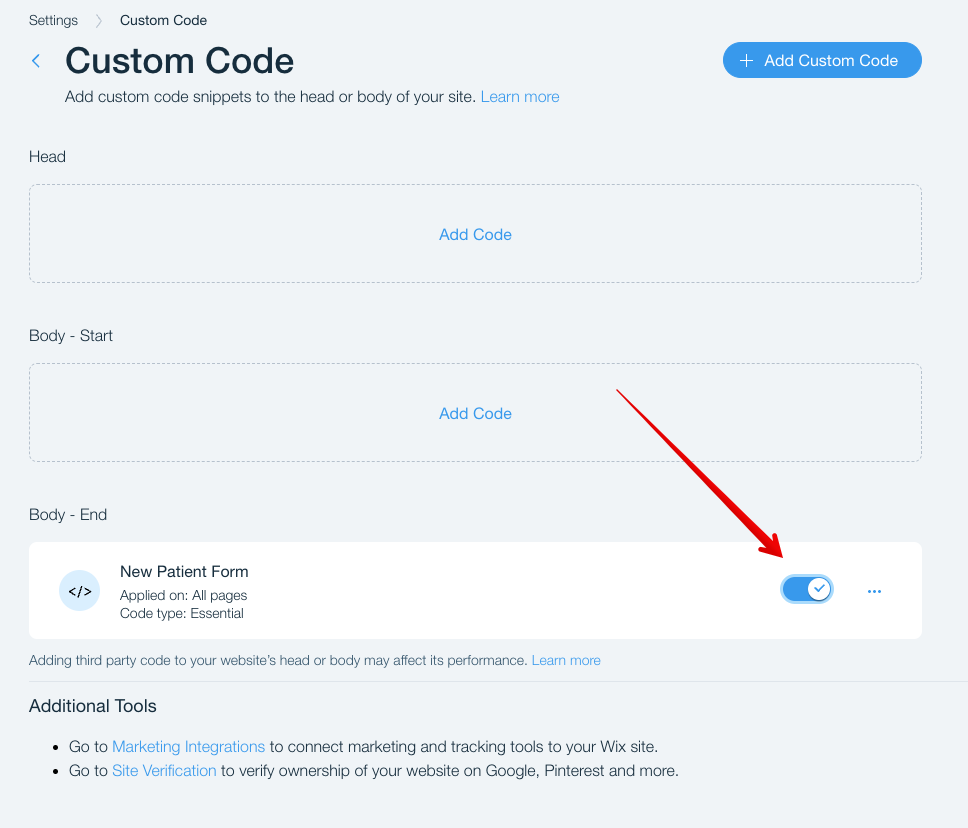This screenshot has height=828, width=968.
Task: Open the three-dot more actions menu
Action: tap(875, 591)
